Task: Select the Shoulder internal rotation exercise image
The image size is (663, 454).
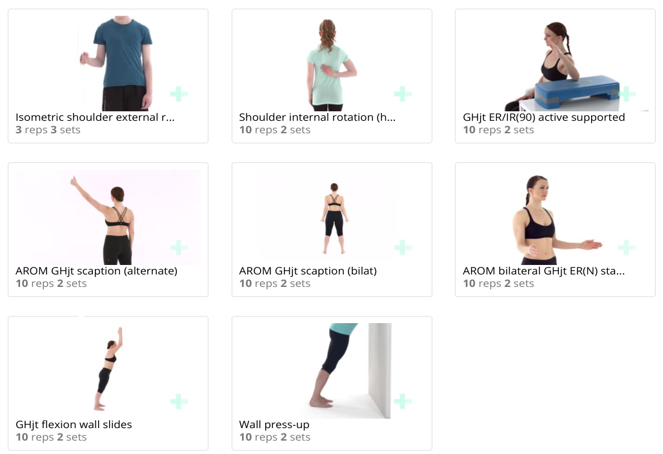Action: [332, 65]
